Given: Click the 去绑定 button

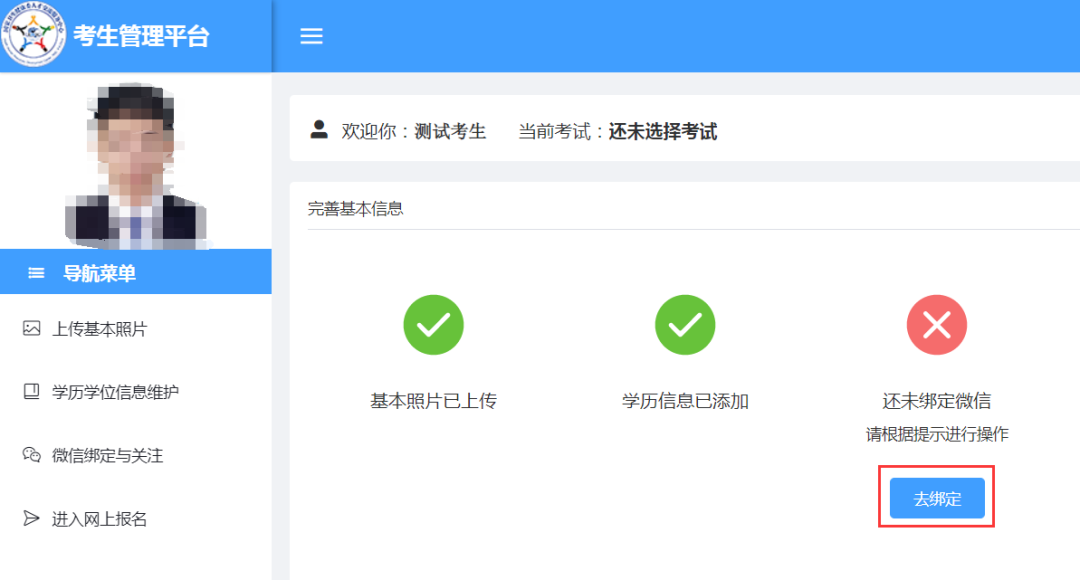Looking at the screenshot, I should pos(937,497).
